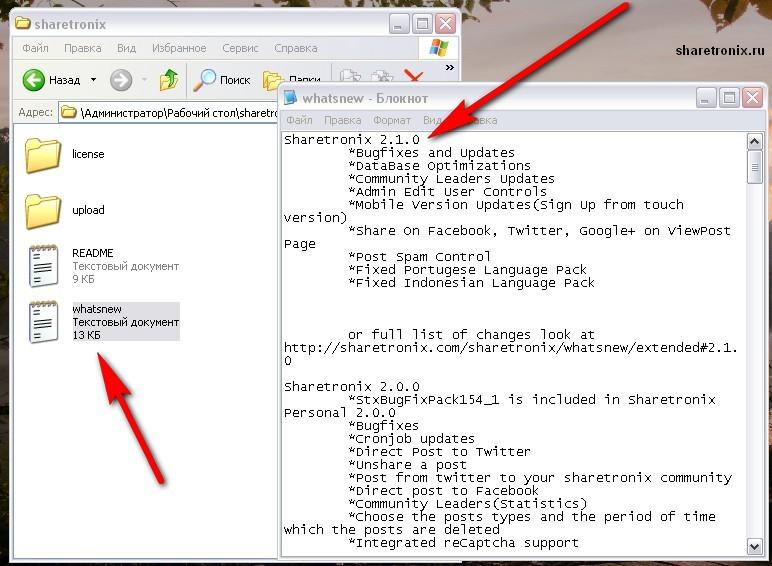Click the 'Sharetronix 2.0.0' heading line

click(352, 387)
